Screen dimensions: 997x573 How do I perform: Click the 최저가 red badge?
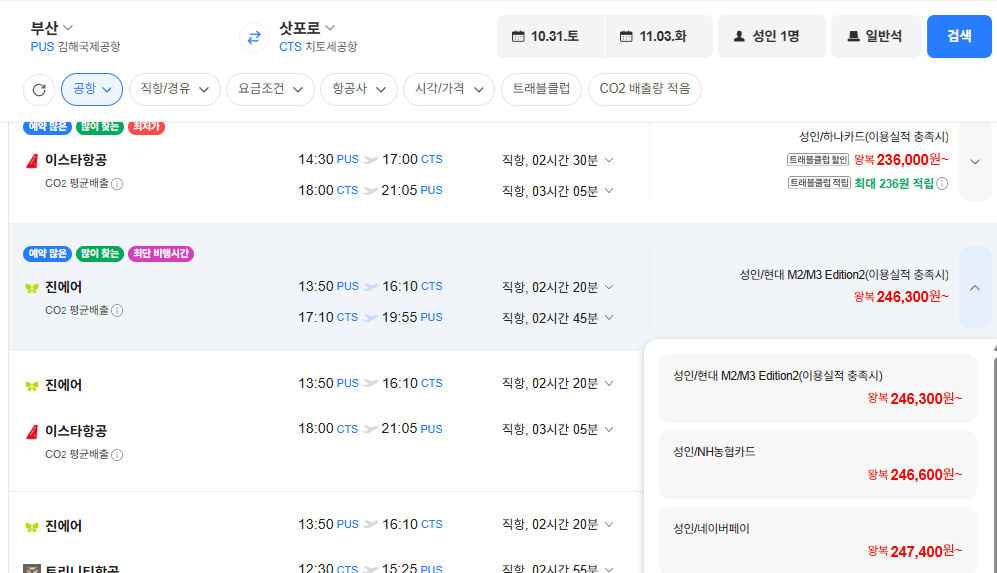click(x=146, y=127)
